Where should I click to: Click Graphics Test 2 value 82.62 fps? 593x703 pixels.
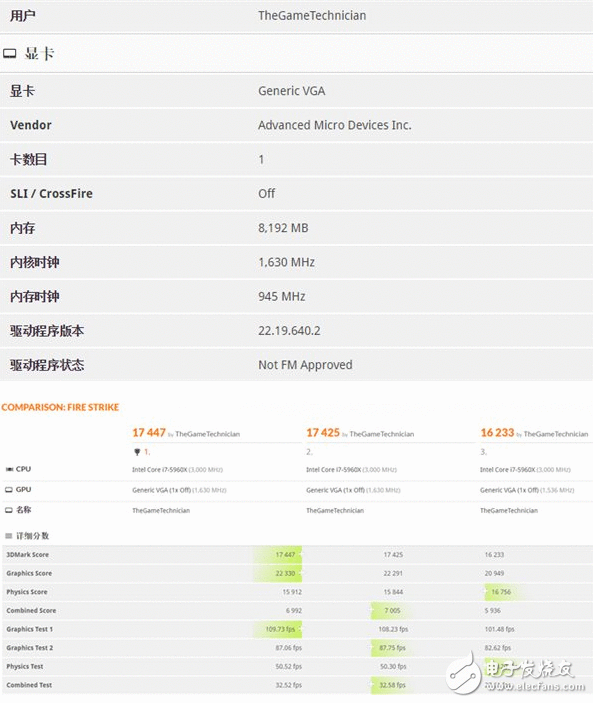pyautogui.click(x=498, y=648)
